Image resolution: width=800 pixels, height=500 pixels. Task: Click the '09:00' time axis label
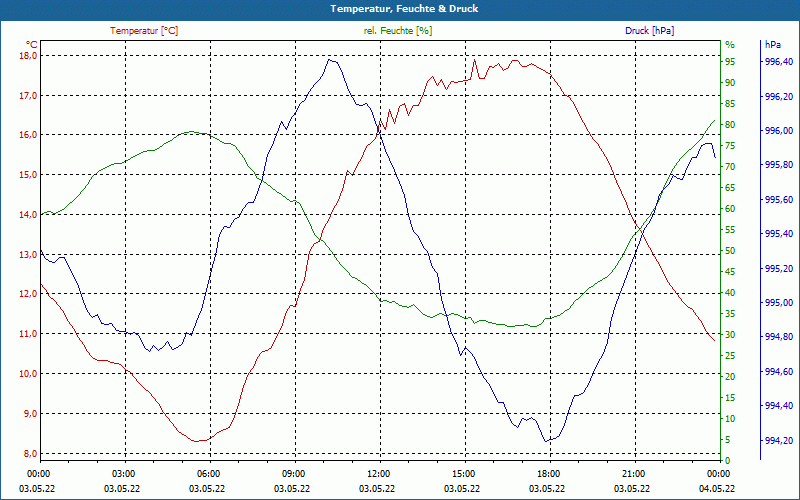tap(292, 473)
